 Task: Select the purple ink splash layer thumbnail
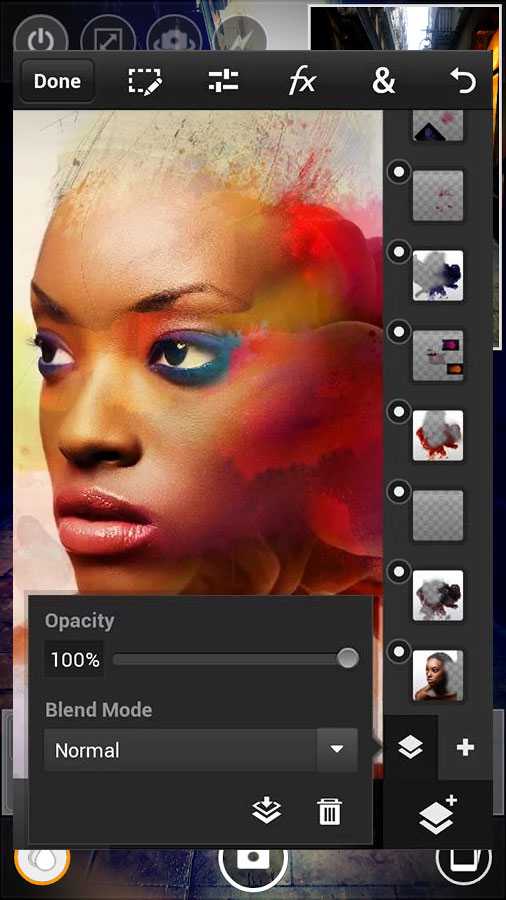[x=438, y=276]
